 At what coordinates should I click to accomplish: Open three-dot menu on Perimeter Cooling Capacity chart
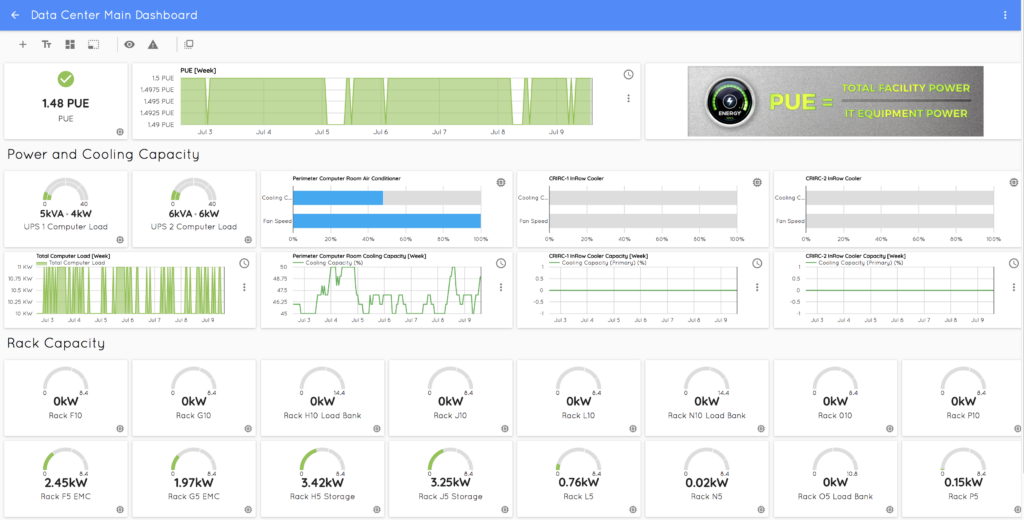point(501,287)
